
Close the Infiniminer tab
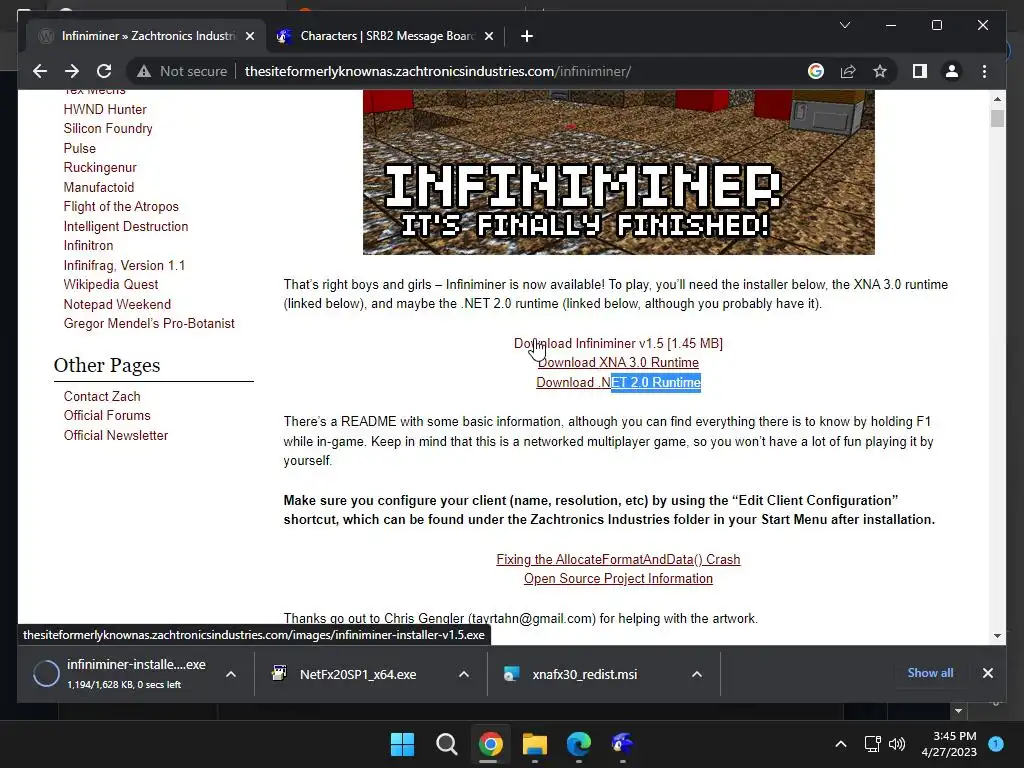[249, 36]
